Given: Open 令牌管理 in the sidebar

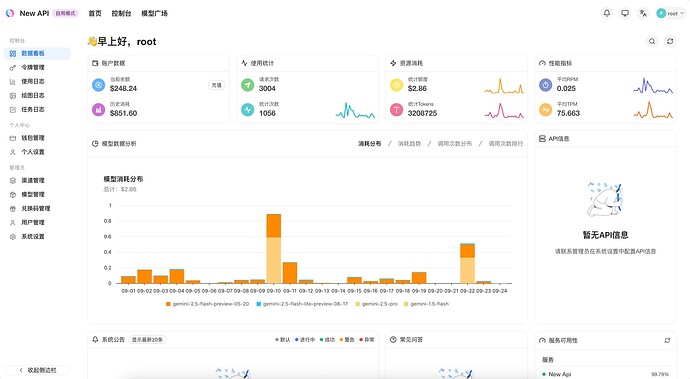Looking at the screenshot, I should pos(37,67).
